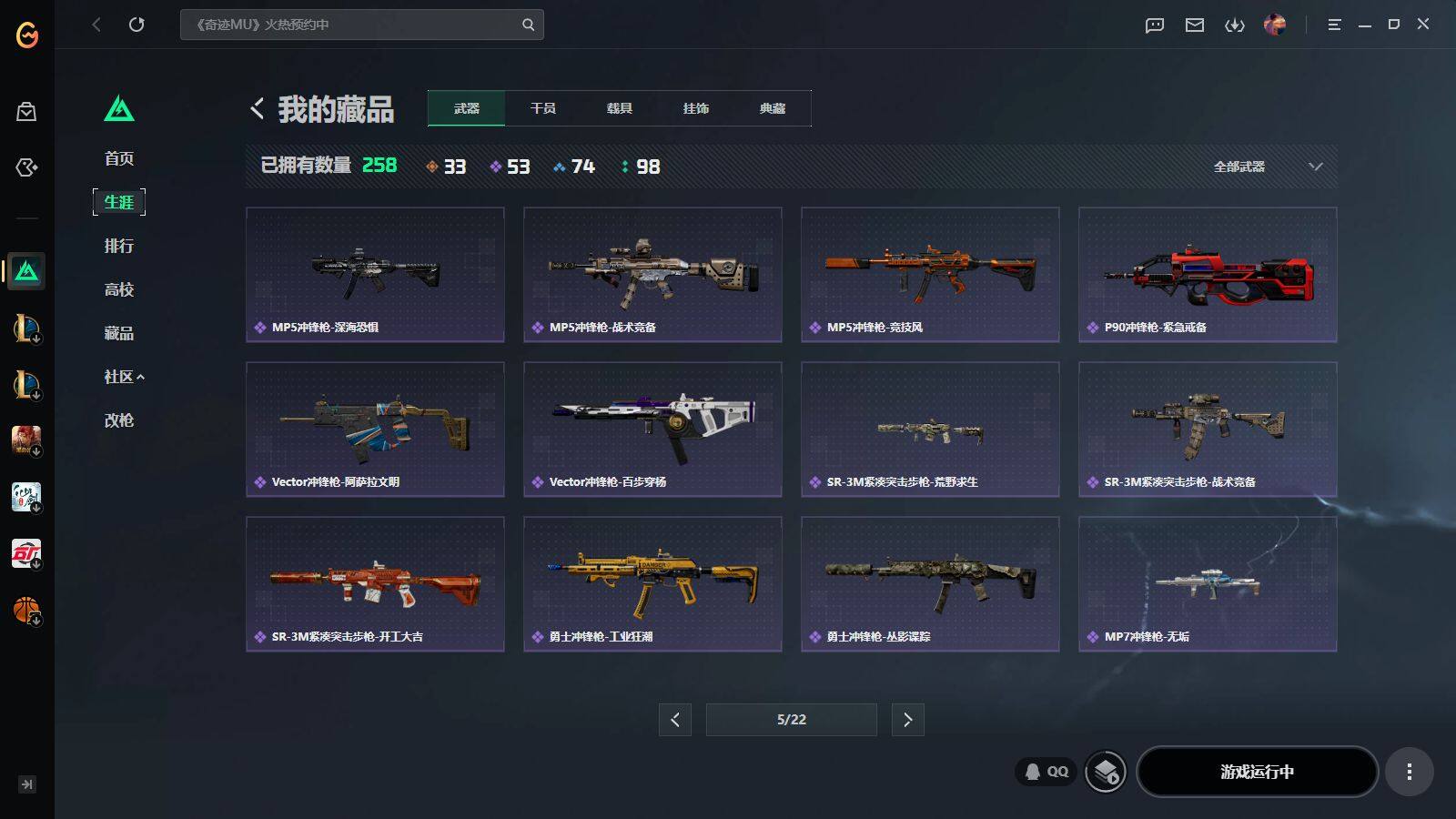Open the mail envelope icon
1456x819 pixels.
(1195, 25)
